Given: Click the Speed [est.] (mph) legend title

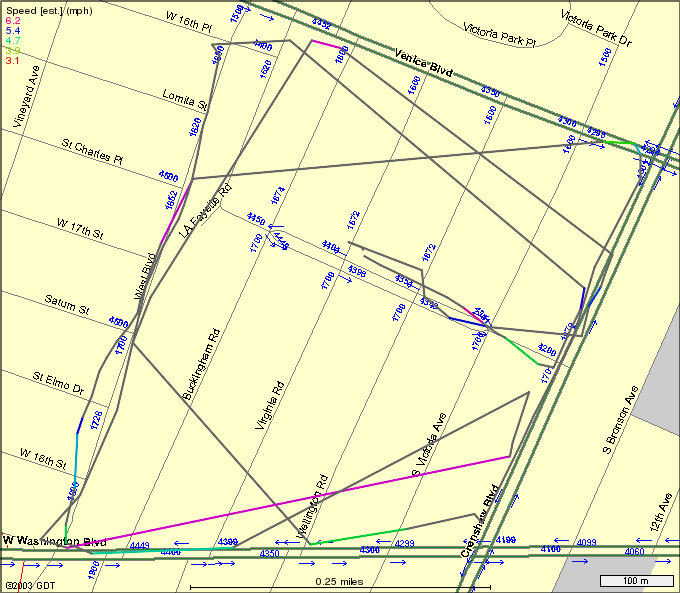Looking at the screenshot, I should coord(49,11).
